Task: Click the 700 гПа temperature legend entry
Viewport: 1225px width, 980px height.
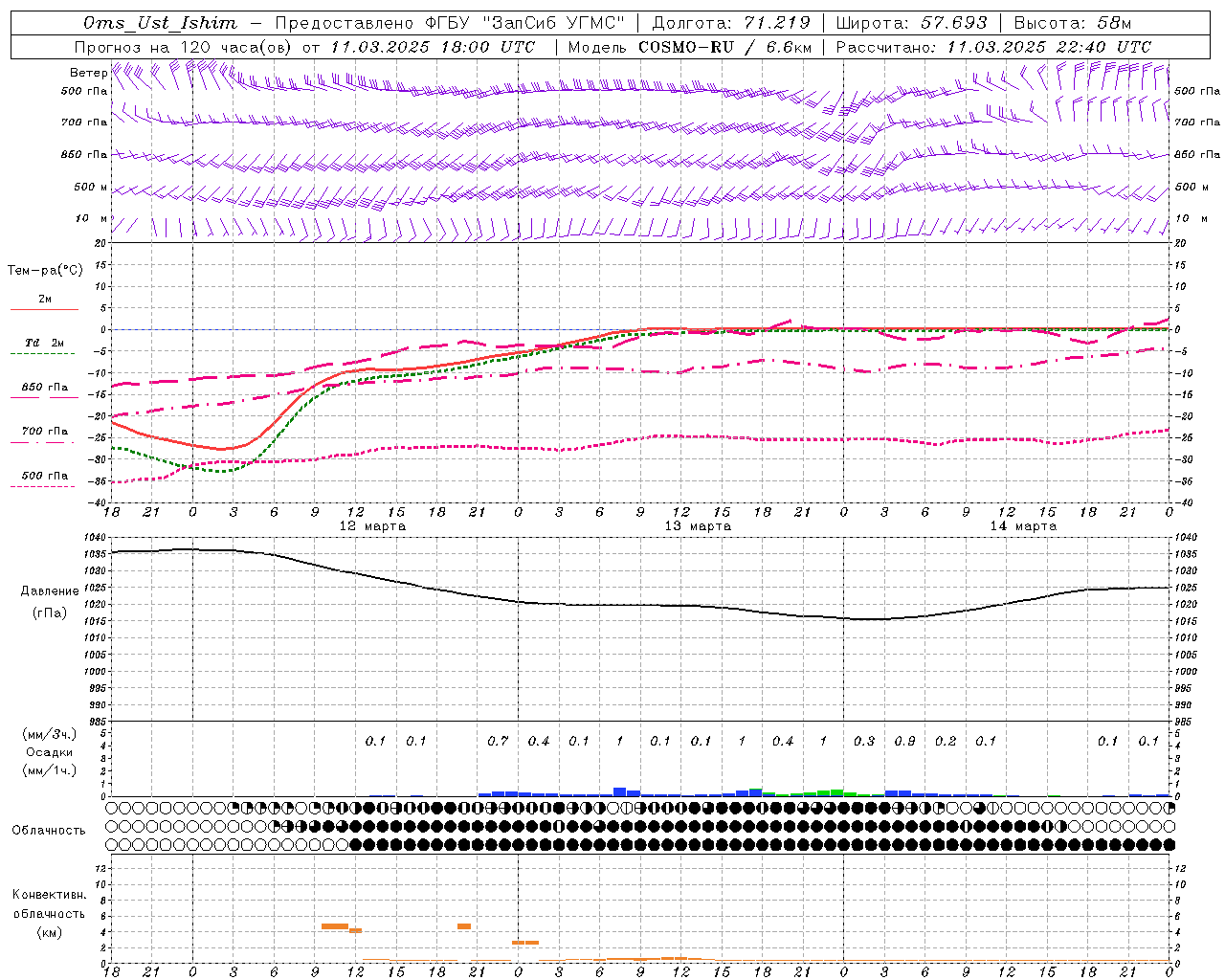Action: 45,431
